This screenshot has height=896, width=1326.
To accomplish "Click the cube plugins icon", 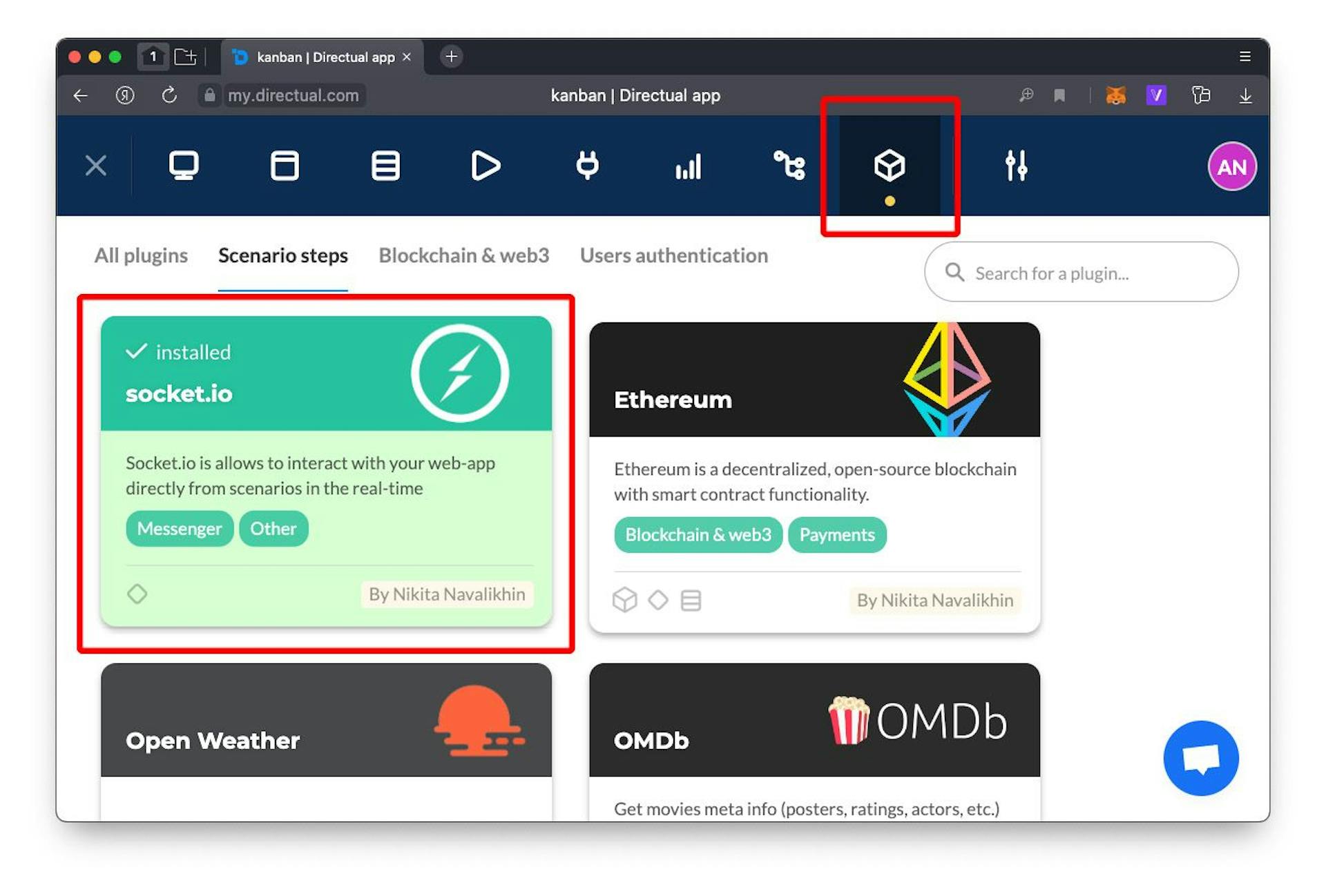I will coord(889,166).
